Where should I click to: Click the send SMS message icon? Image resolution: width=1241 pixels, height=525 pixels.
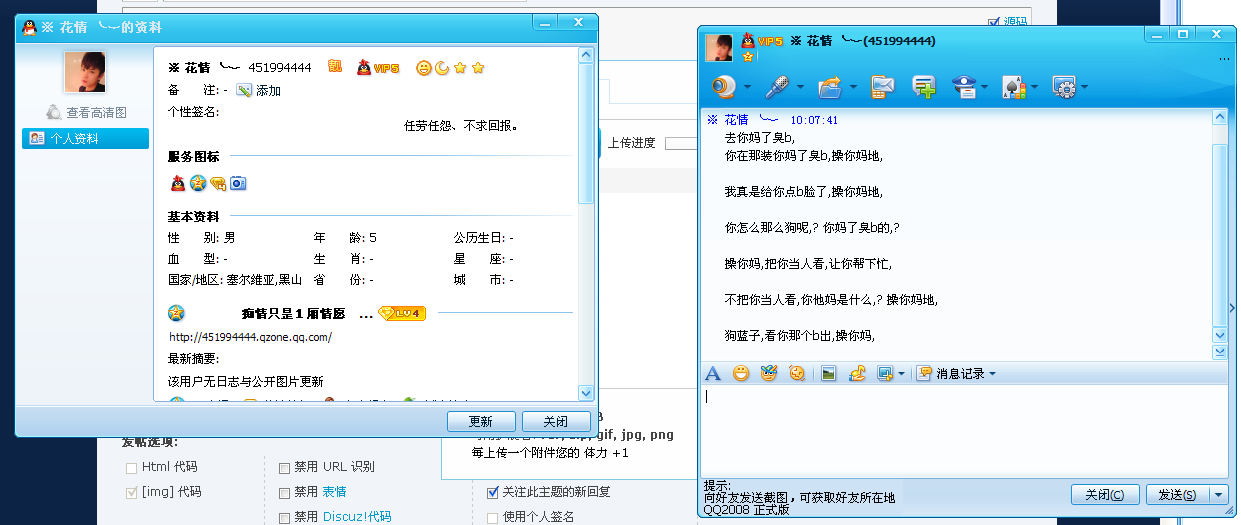point(882,88)
